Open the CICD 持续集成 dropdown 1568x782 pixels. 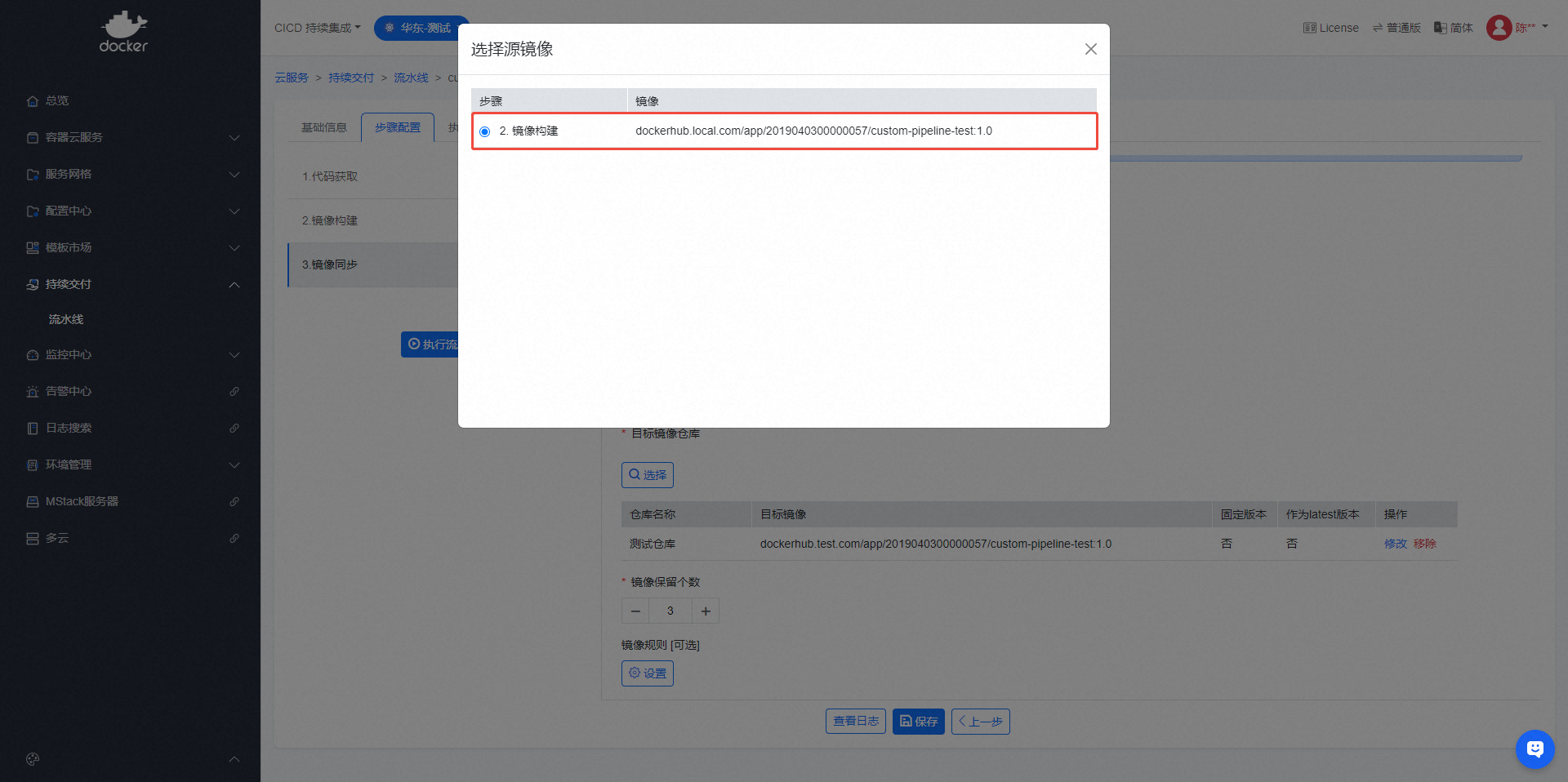317,28
